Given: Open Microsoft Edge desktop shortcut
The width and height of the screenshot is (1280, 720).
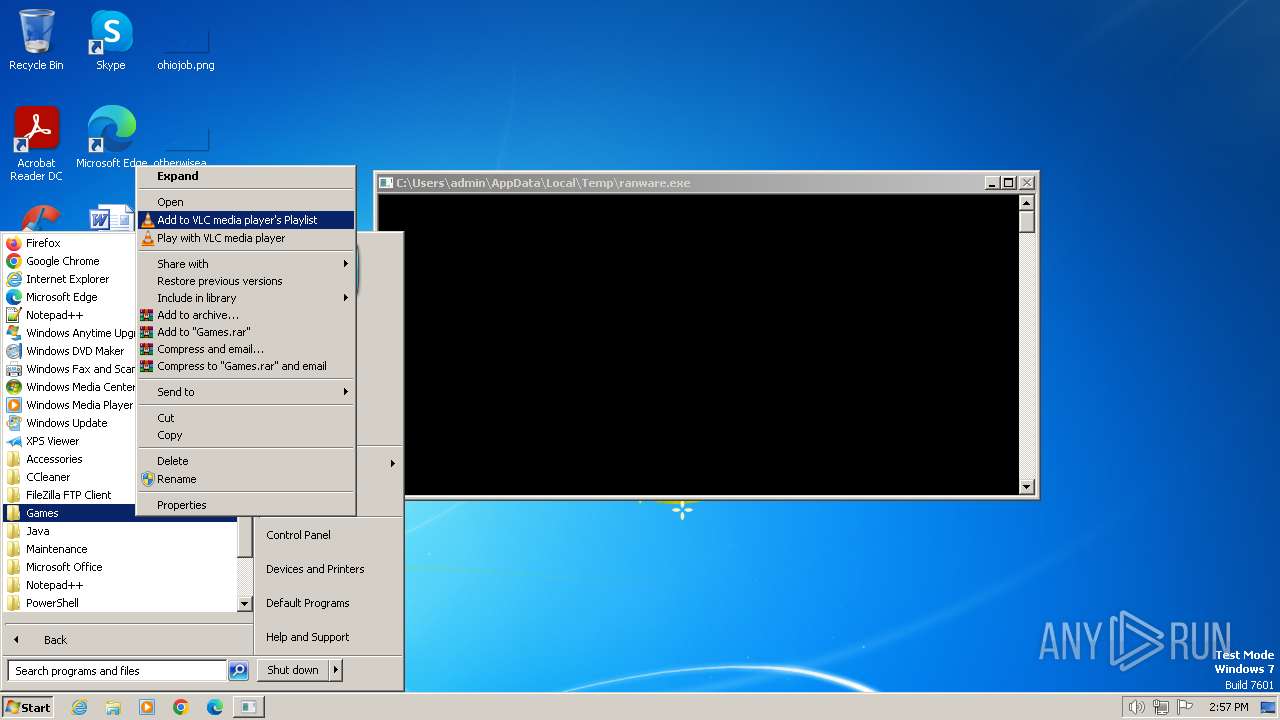Looking at the screenshot, I should (111, 137).
